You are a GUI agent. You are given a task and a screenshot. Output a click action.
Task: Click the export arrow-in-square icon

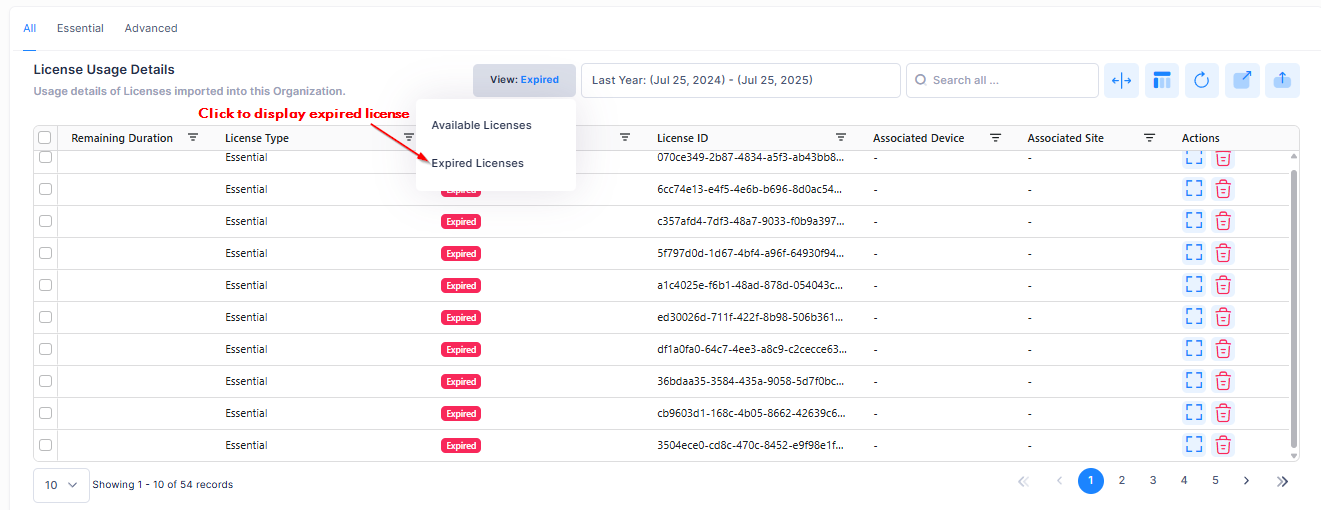point(1242,81)
